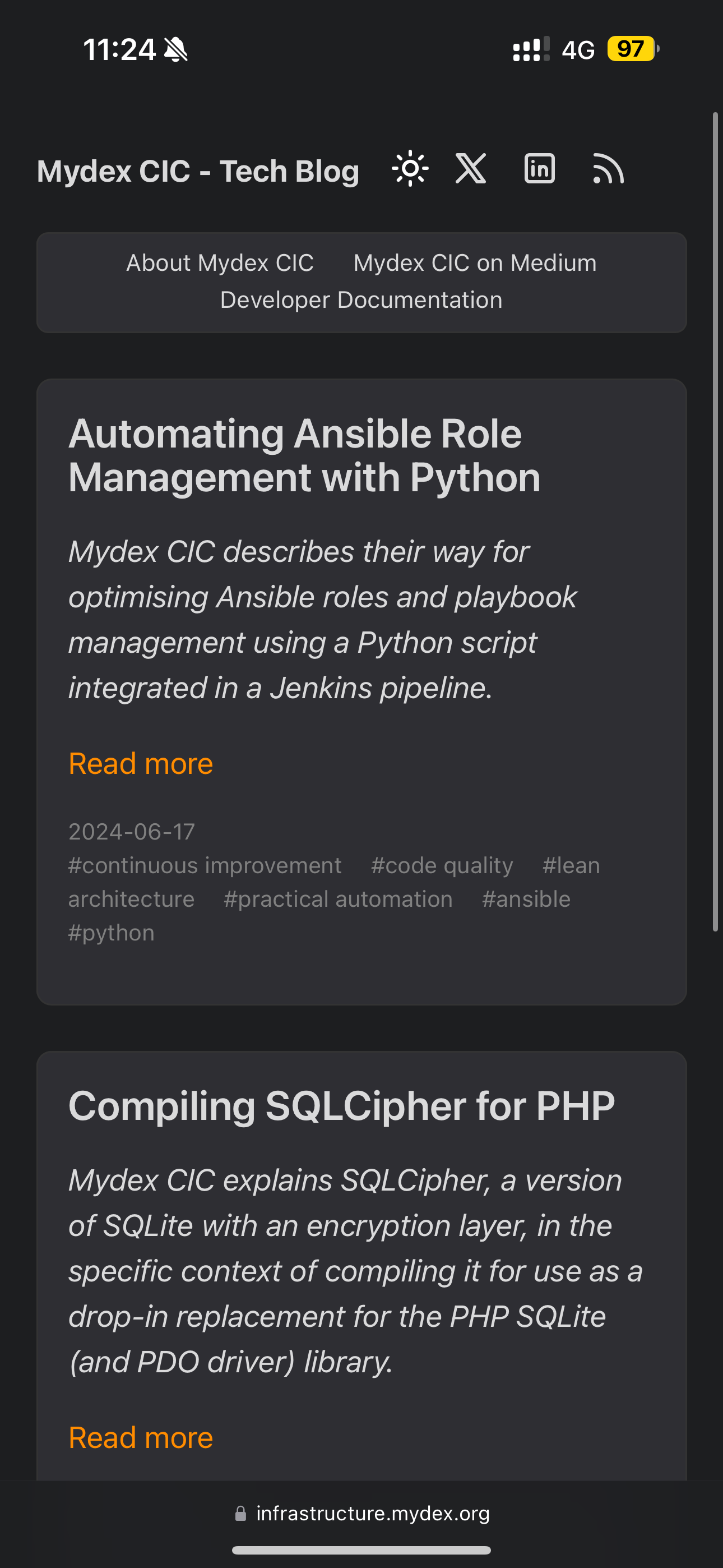The image size is (723, 1568).
Task: Tap the battery indicator showing 97
Action: (632, 49)
